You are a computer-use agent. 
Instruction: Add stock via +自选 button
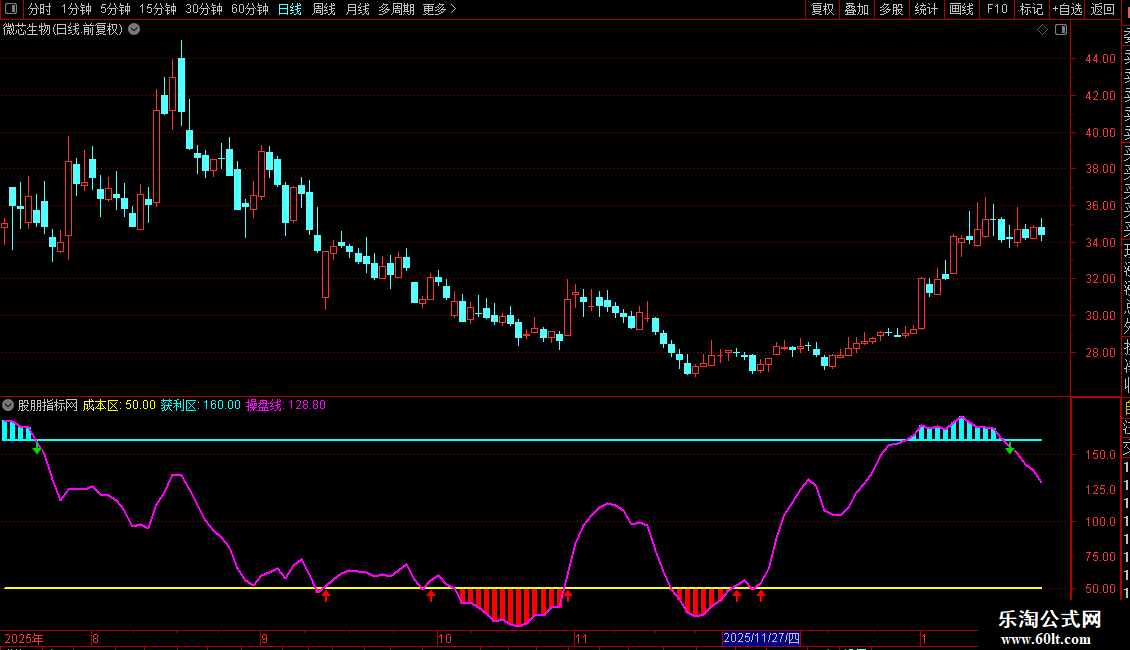1066,9
